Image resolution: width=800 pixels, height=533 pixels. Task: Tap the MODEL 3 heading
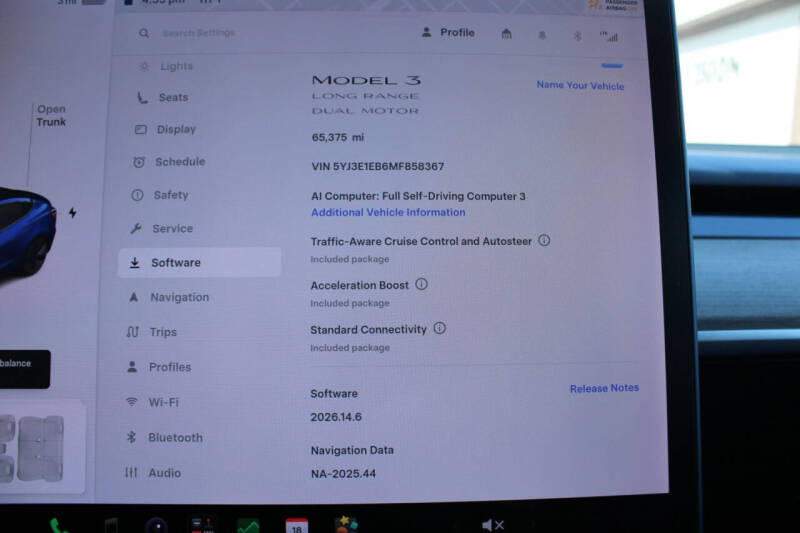coord(366,80)
